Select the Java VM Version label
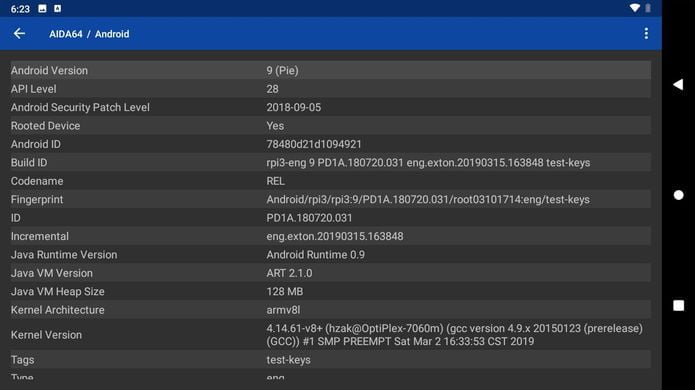This screenshot has height=390, width=695. point(52,273)
